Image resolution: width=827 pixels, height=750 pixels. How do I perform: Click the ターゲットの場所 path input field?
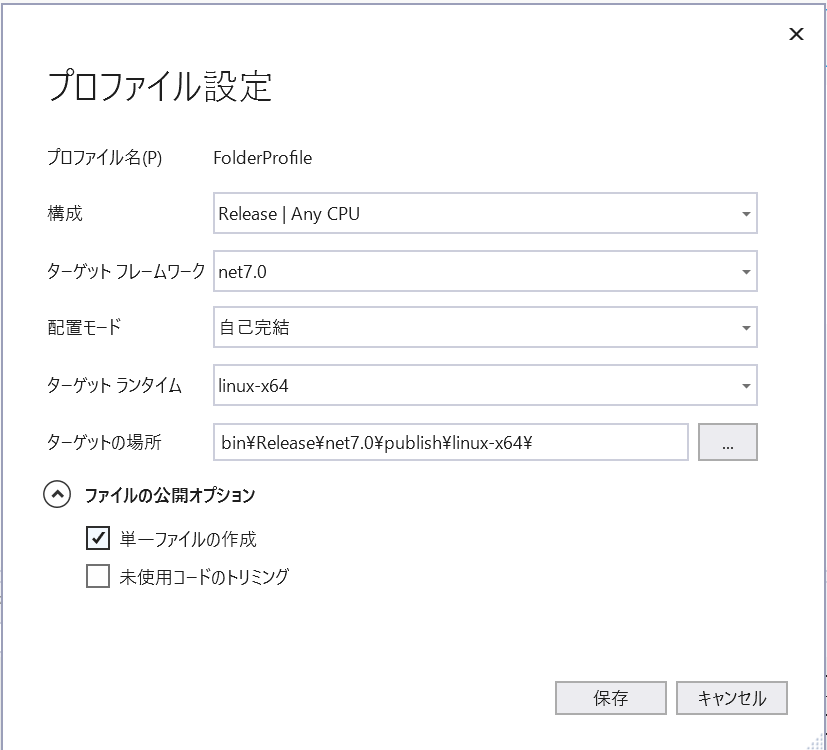pos(451,442)
